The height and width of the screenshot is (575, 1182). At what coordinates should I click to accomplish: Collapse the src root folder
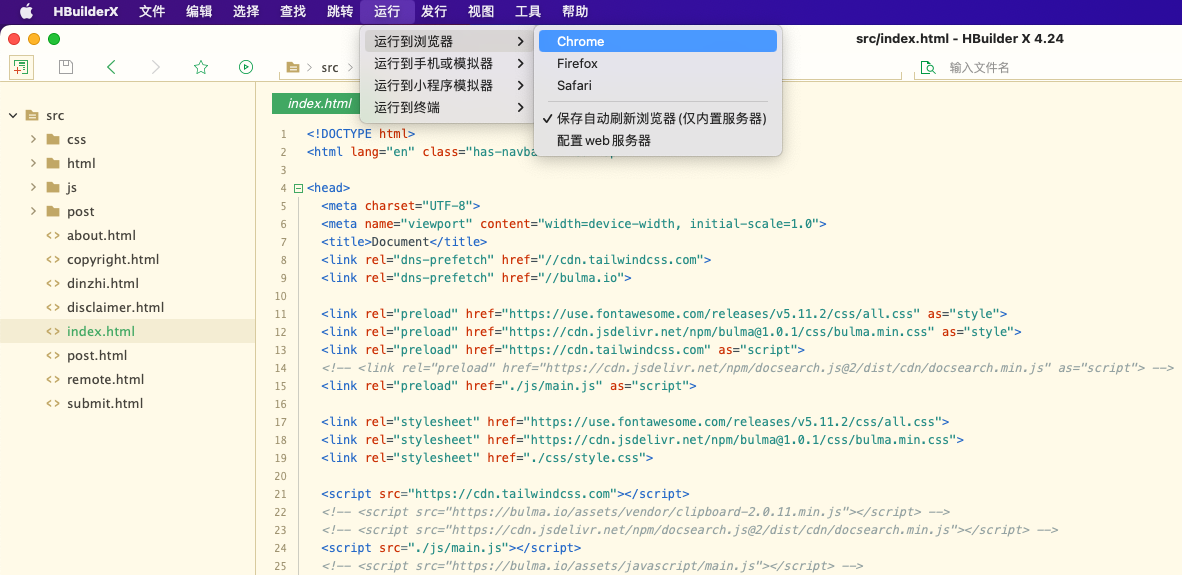[13, 115]
